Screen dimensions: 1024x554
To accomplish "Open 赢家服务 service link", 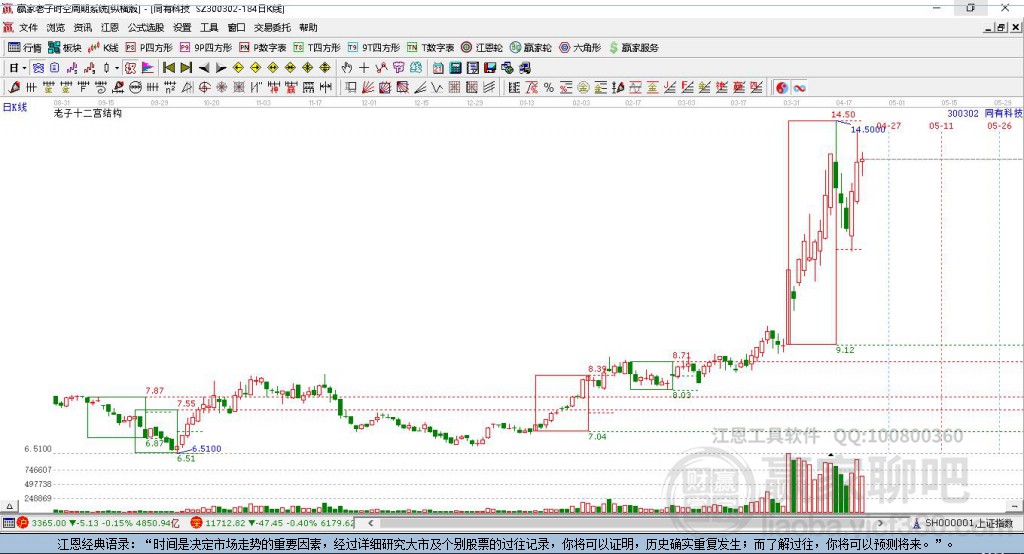I will (x=634, y=48).
